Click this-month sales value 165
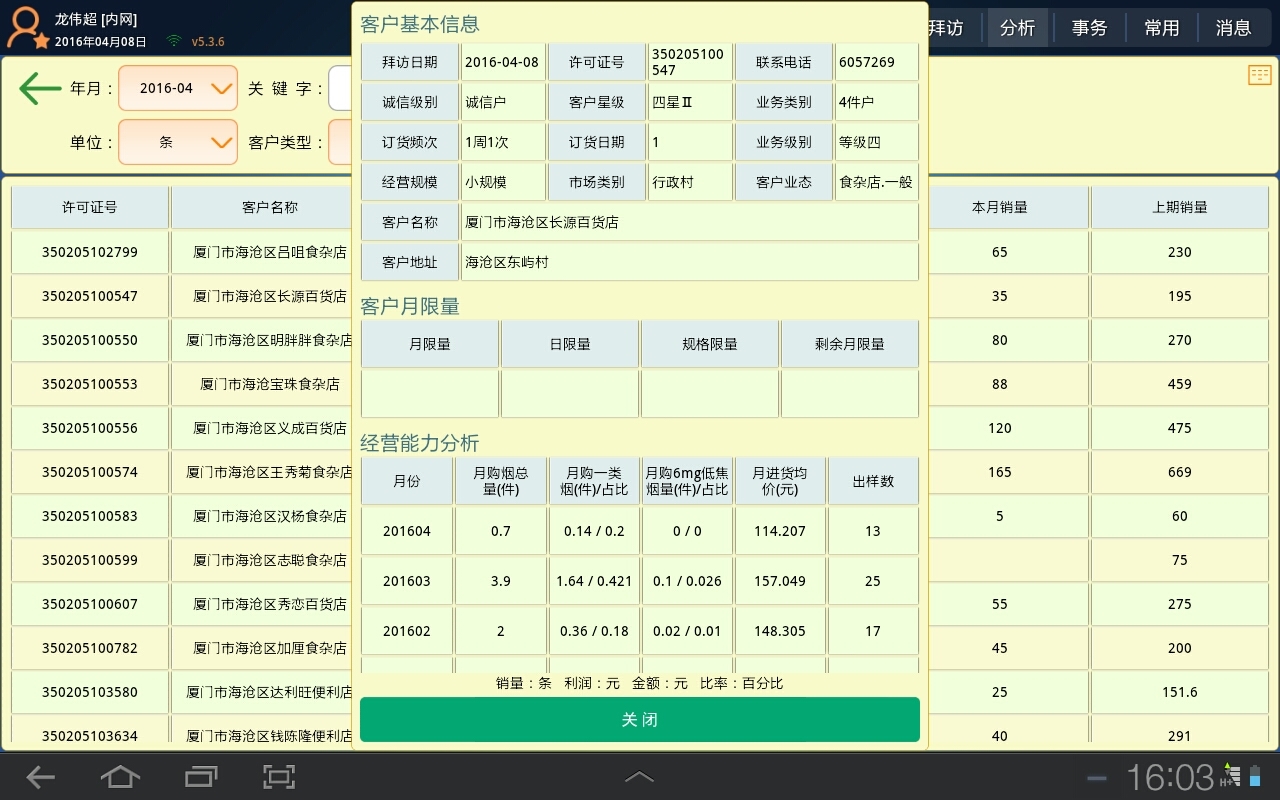The image size is (1280, 800). coord(1000,472)
